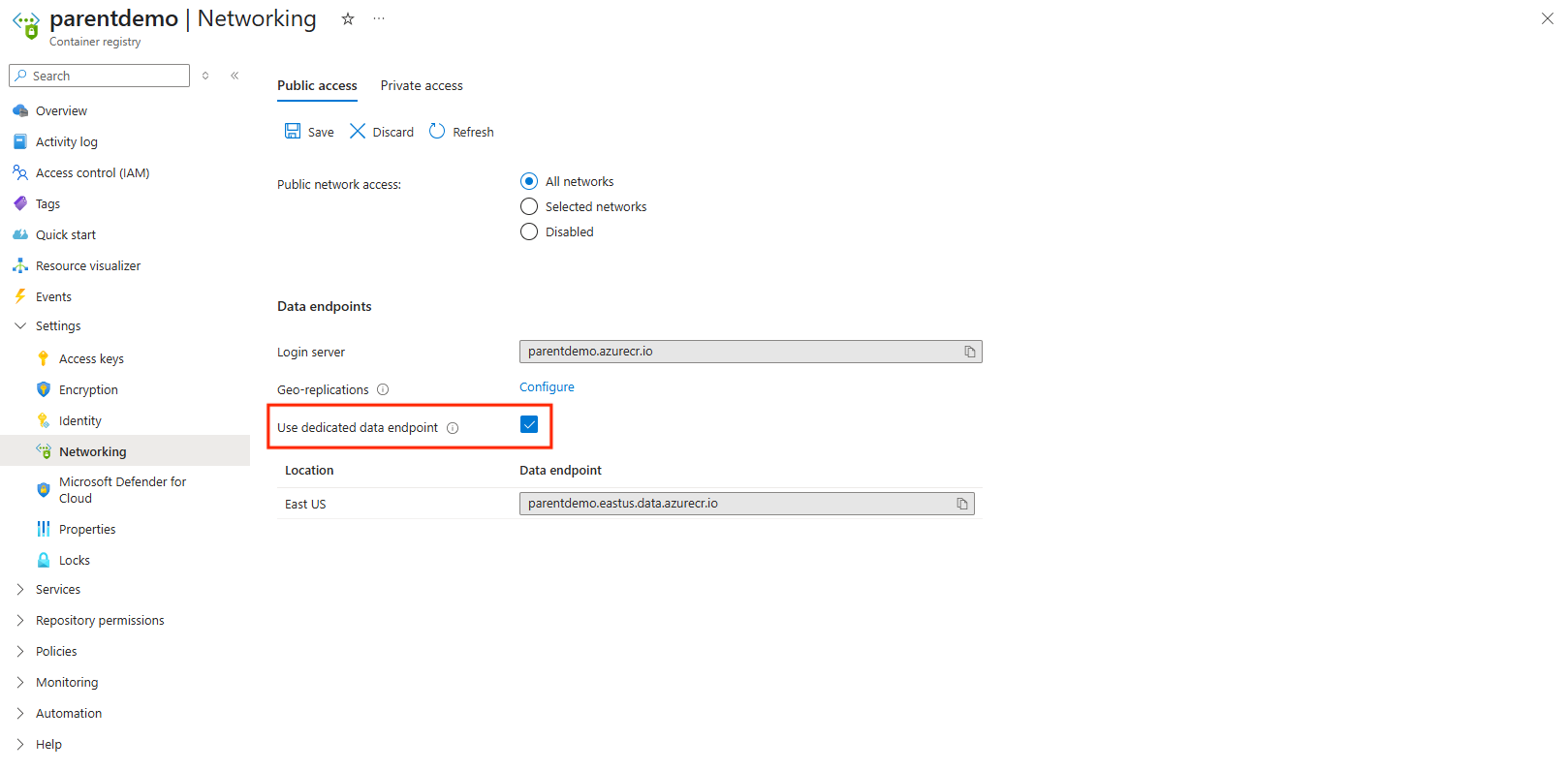The height and width of the screenshot is (770, 1568).
Task: Copy the East US data endpoint
Action: 961,504
